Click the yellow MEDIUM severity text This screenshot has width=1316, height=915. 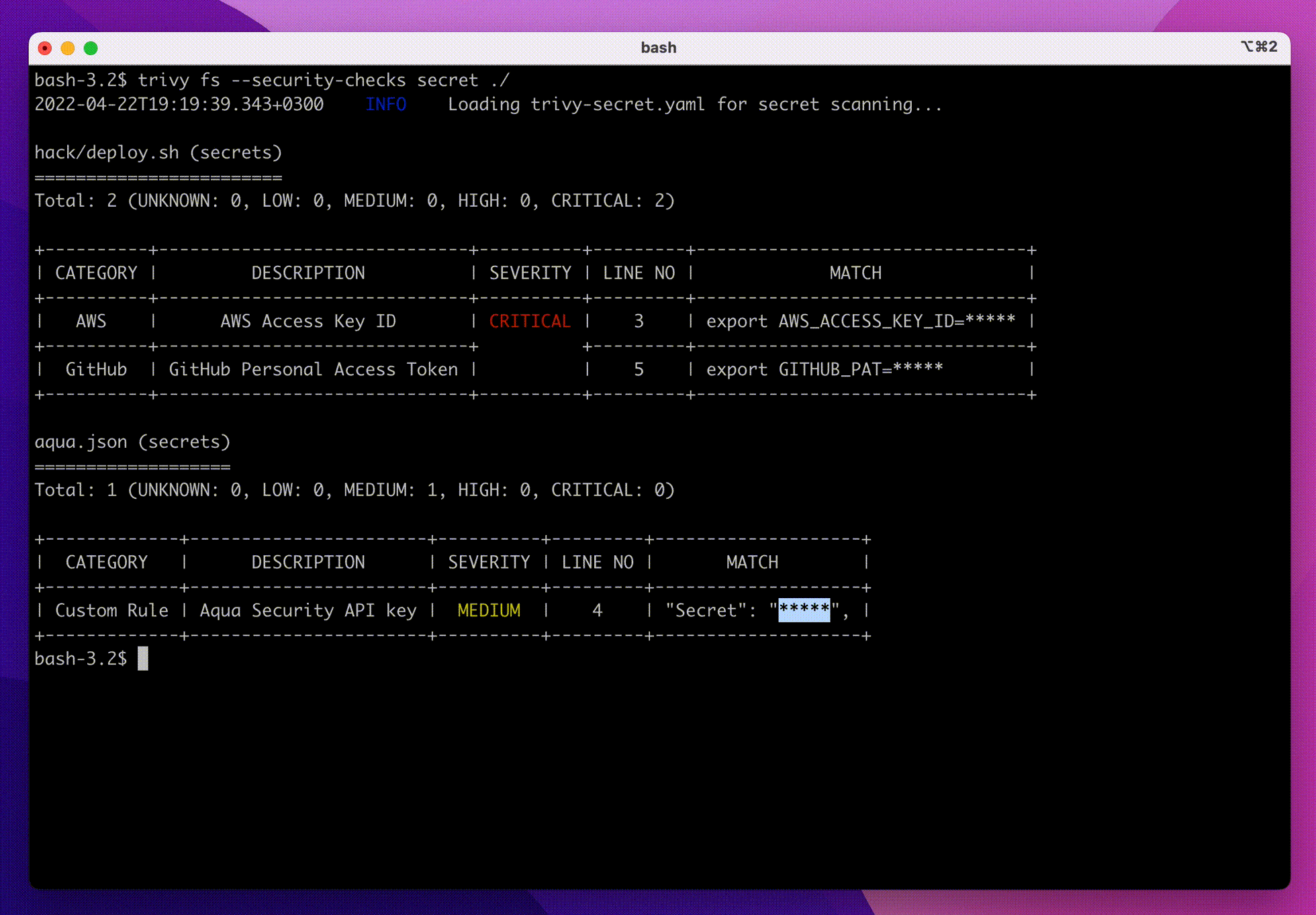click(x=489, y=611)
